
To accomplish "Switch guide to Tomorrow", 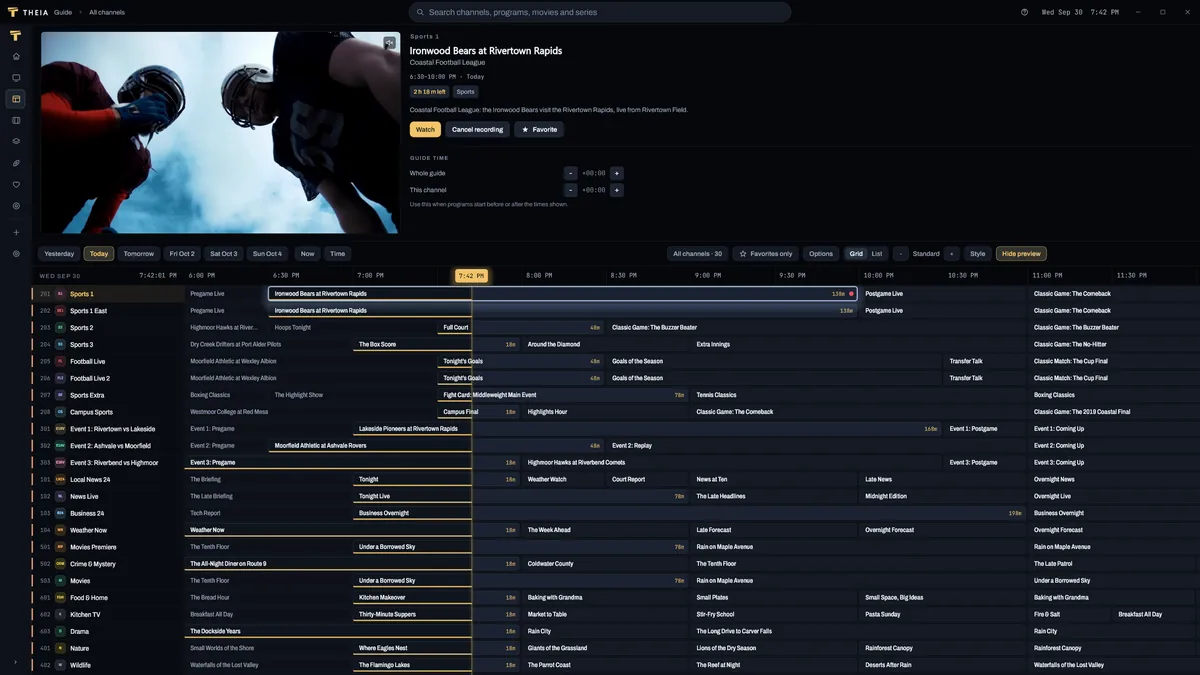I will [x=139, y=254].
